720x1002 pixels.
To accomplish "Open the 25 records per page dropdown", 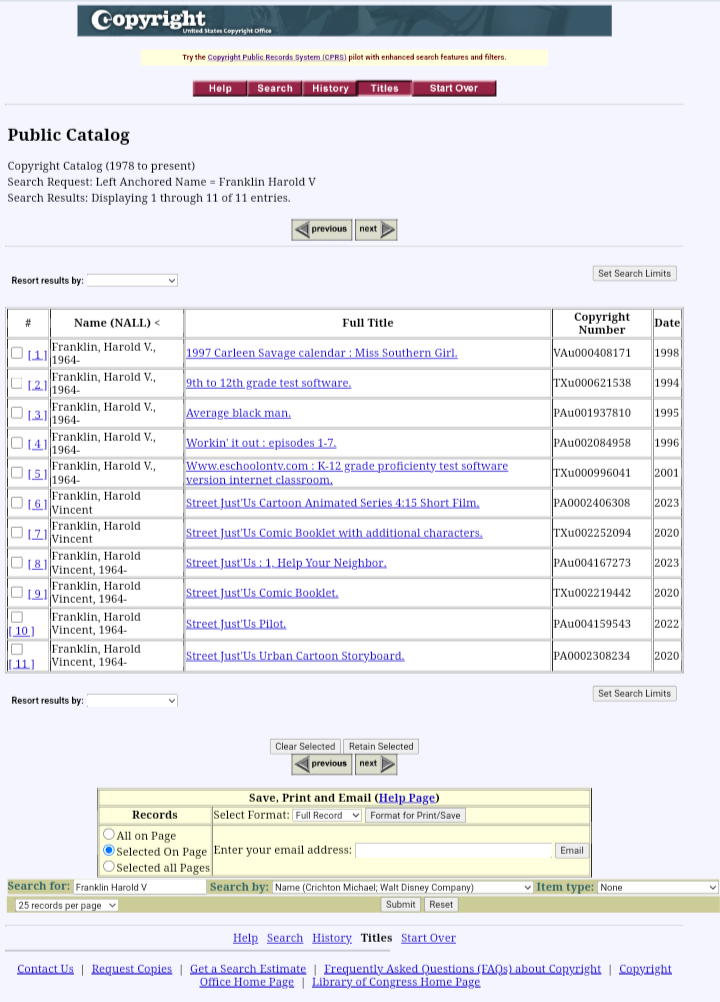I will 66,905.
